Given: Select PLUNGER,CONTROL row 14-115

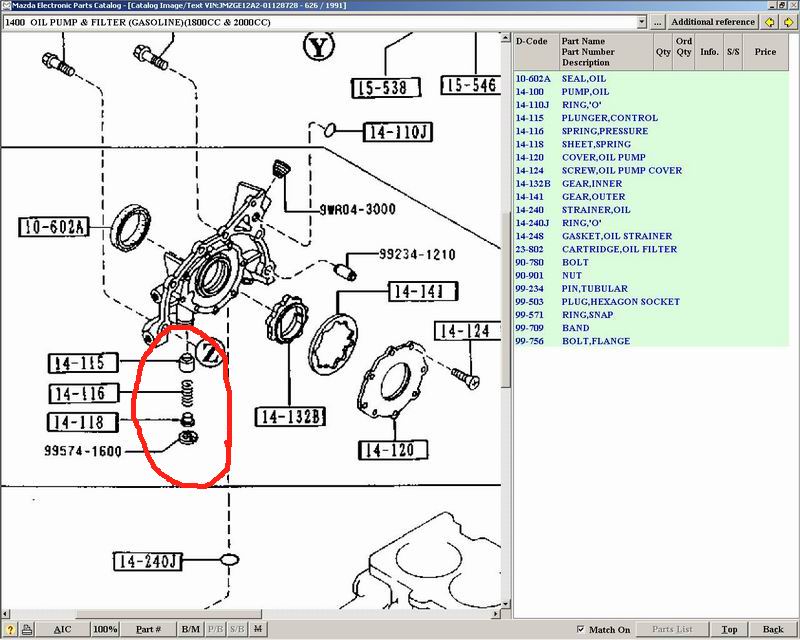Looking at the screenshot, I should click(652, 118).
